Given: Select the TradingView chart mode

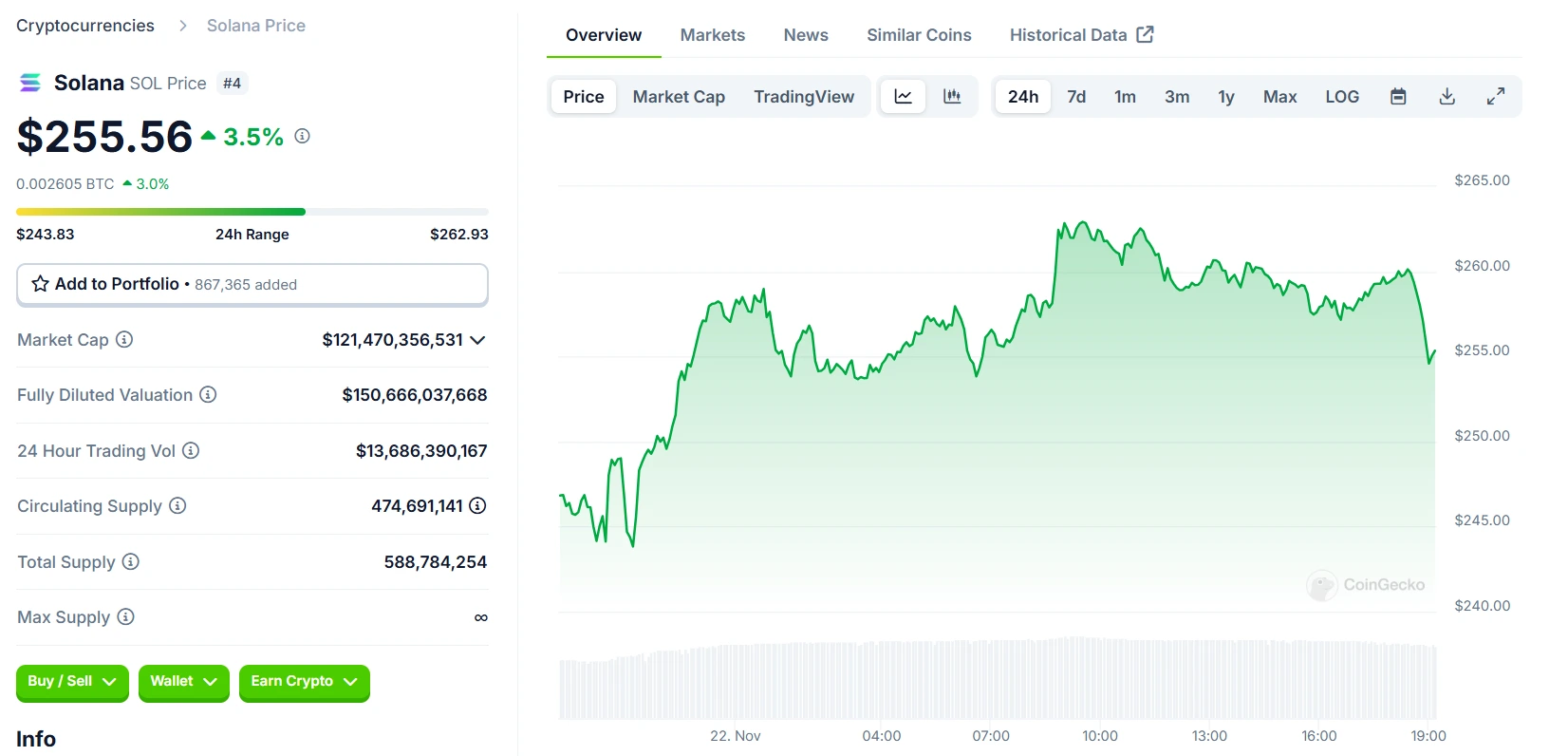Looking at the screenshot, I should pyautogui.click(x=804, y=96).
